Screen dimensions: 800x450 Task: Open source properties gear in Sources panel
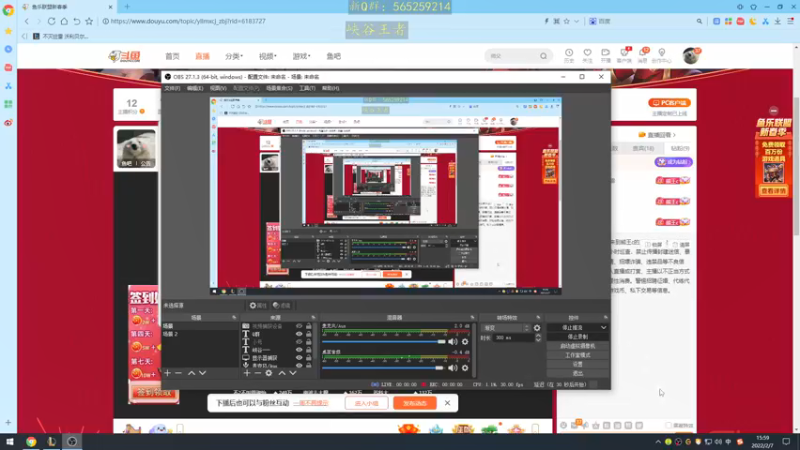coord(269,373)
